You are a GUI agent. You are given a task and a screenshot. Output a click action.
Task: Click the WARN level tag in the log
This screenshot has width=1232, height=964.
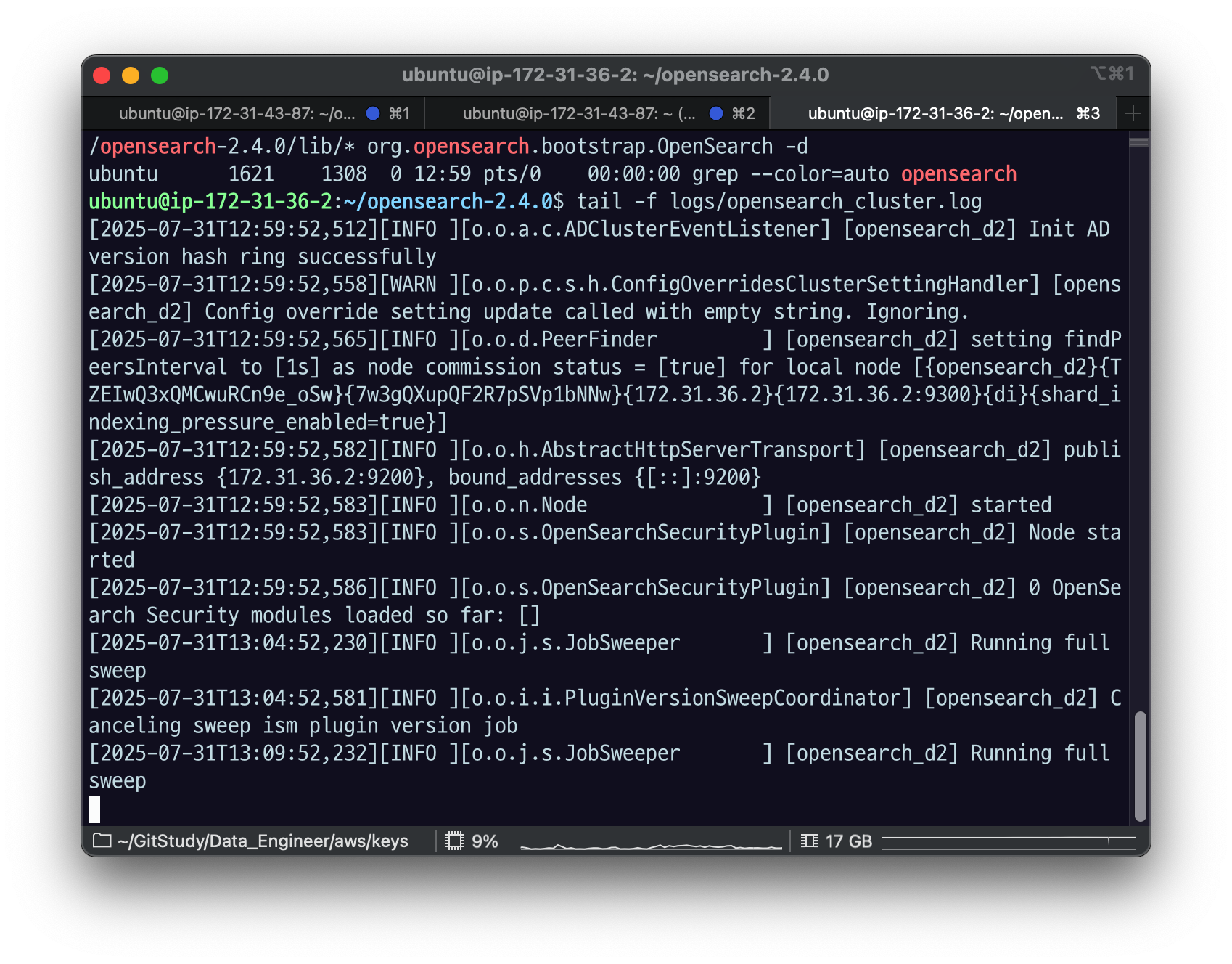pyautogui.click(x=414, y=285)
